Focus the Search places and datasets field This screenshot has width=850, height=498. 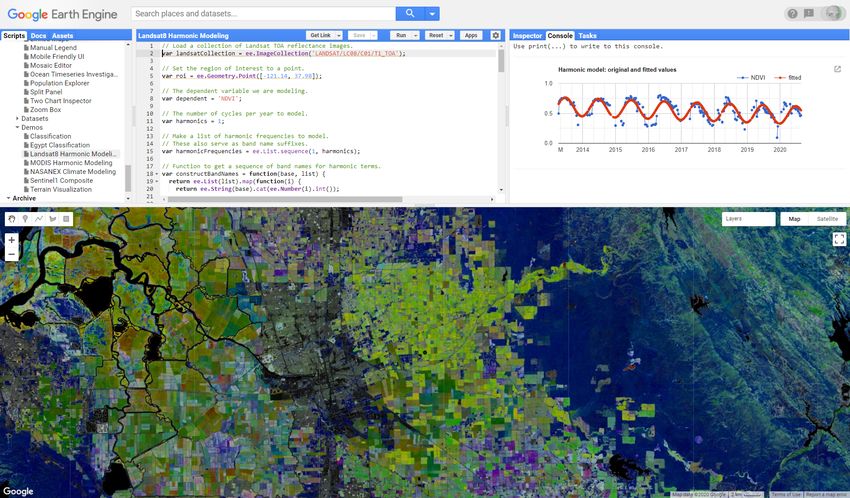pos(263,14)
